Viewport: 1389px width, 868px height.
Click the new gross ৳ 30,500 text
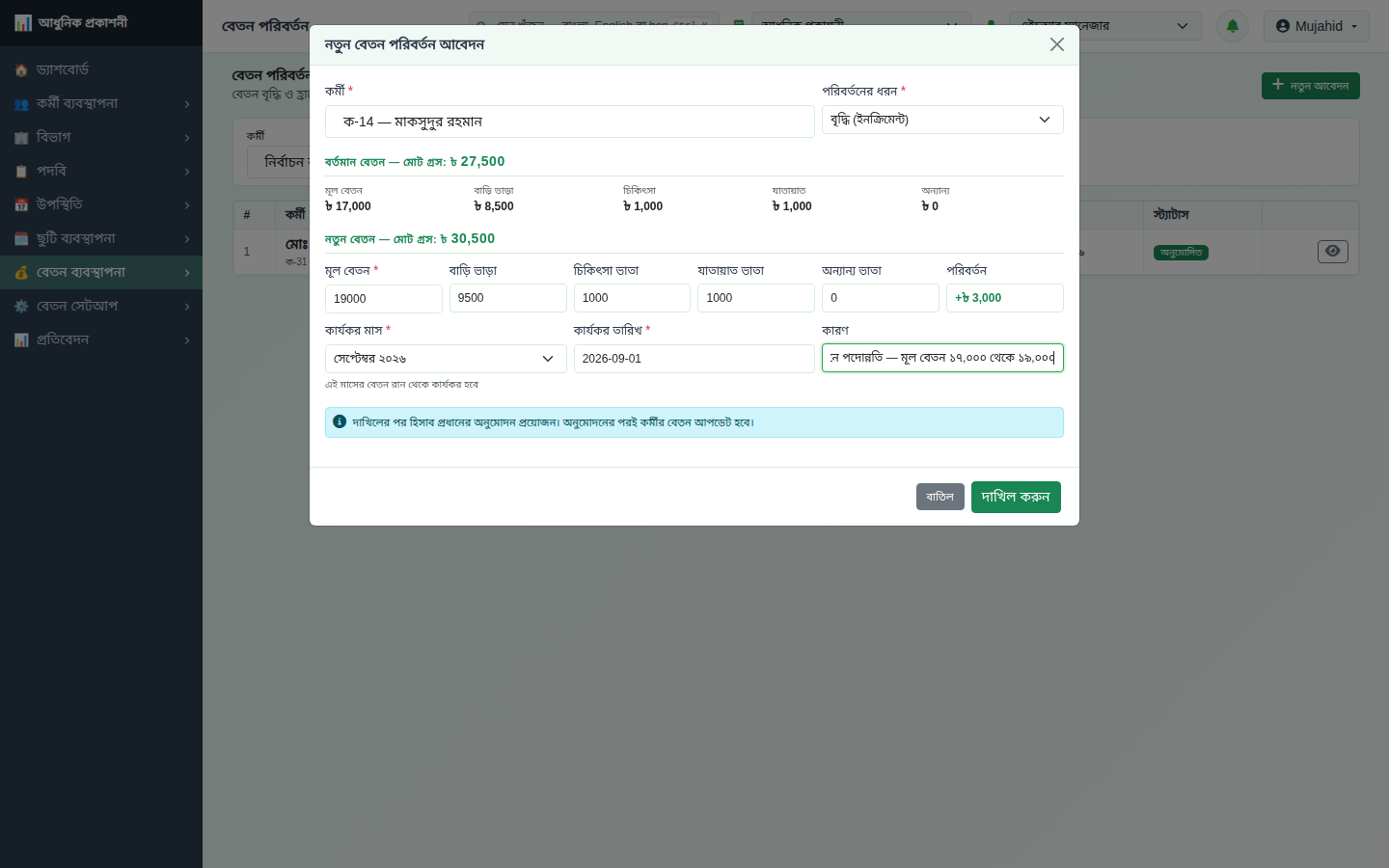click(468, 238)
